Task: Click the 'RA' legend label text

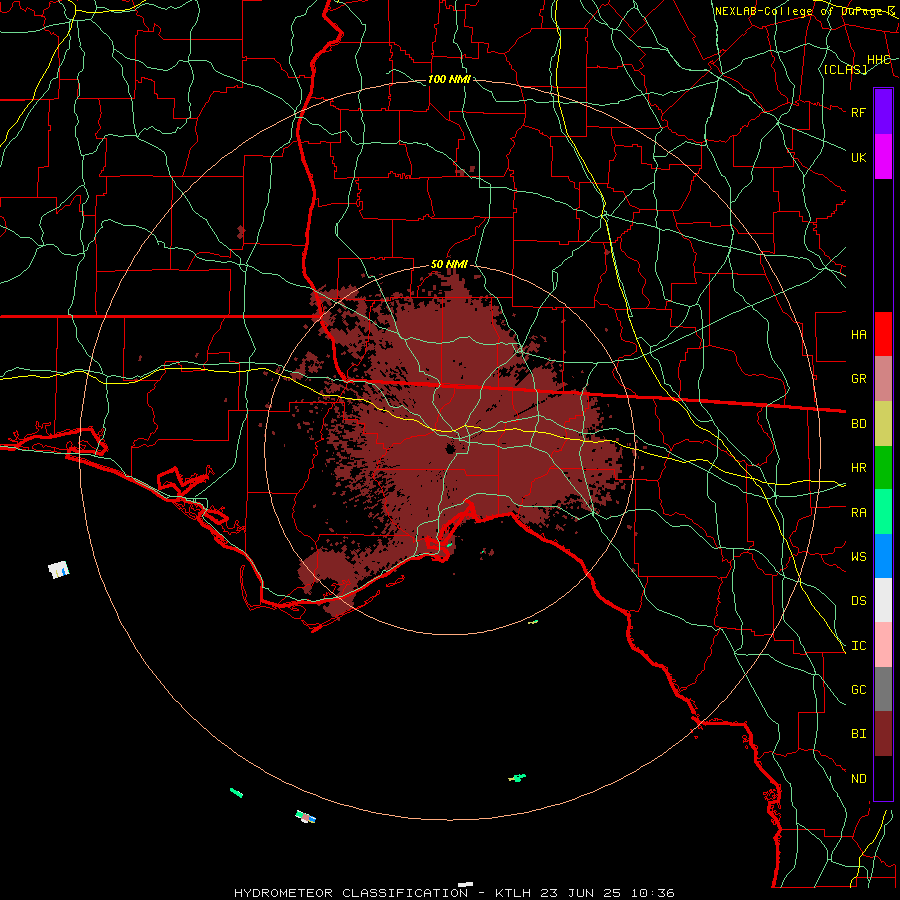Action: coord(858,513)
